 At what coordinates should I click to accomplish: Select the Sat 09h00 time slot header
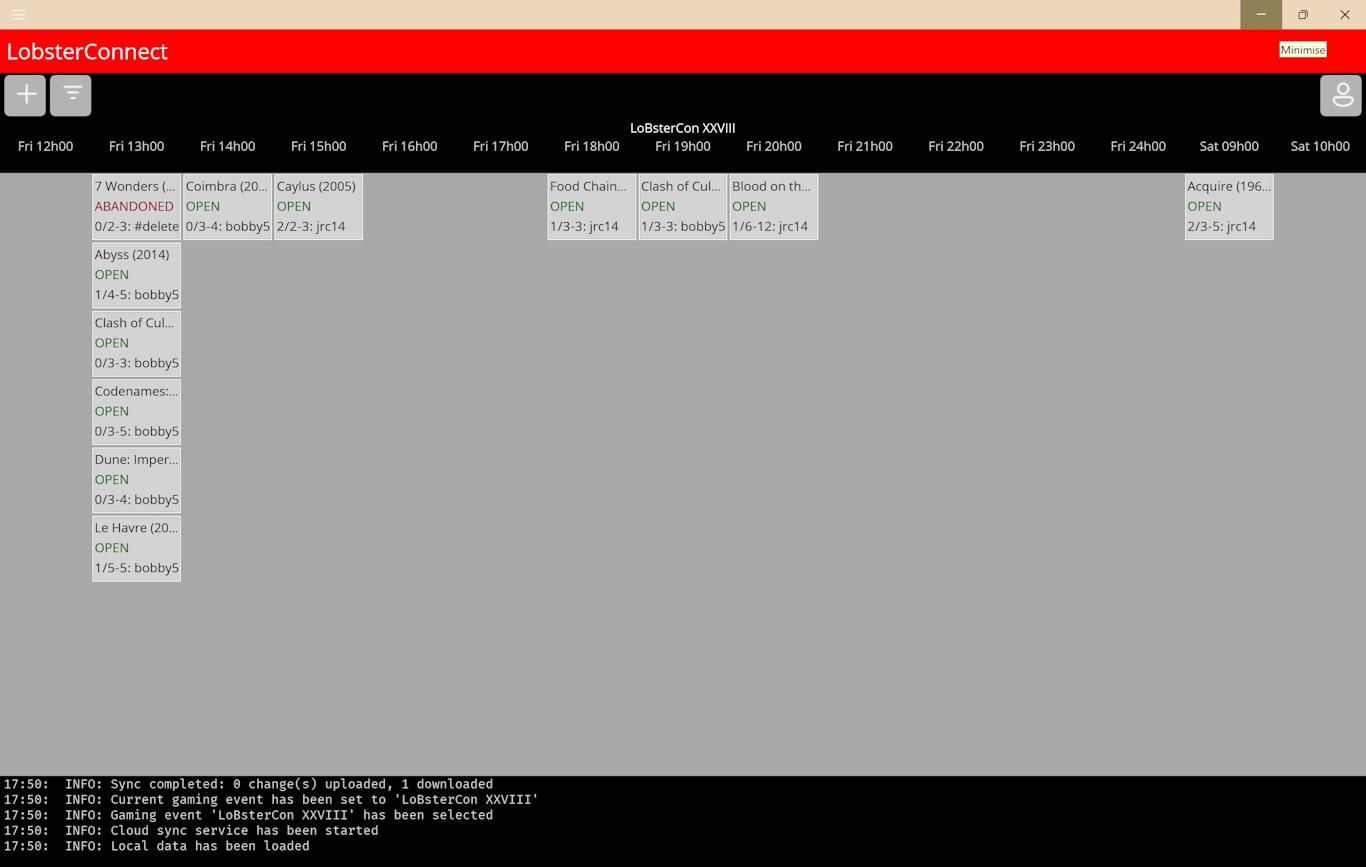click(x=1228, y=146)
